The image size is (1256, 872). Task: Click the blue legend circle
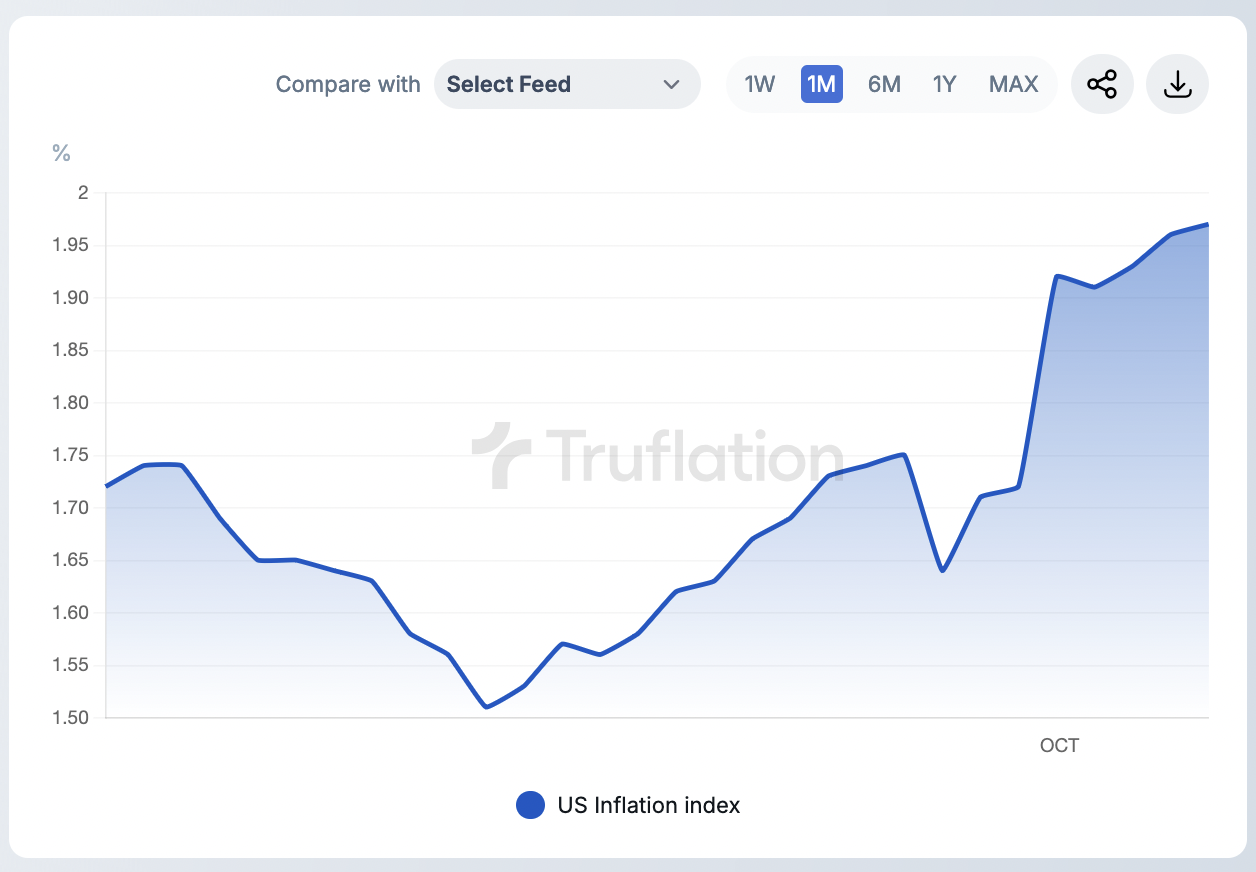click(x=530, y=805)
